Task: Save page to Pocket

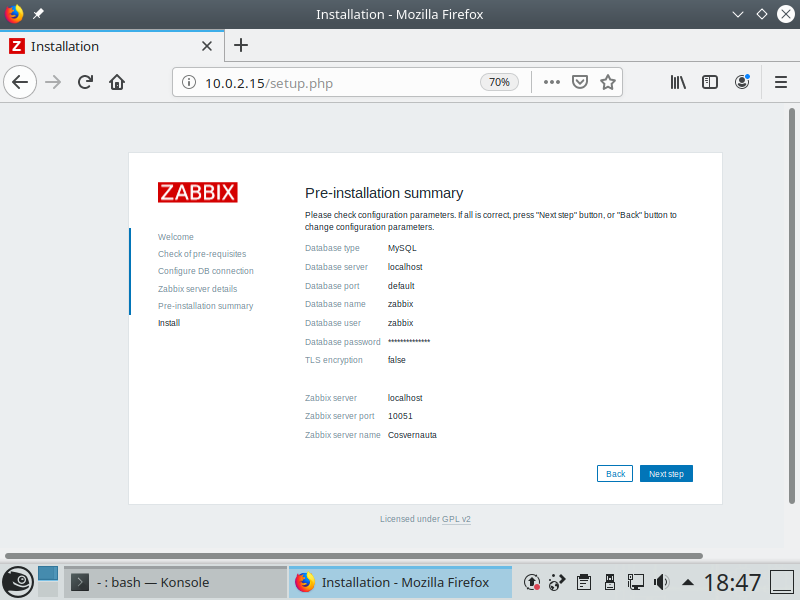Action: point(580,82)
